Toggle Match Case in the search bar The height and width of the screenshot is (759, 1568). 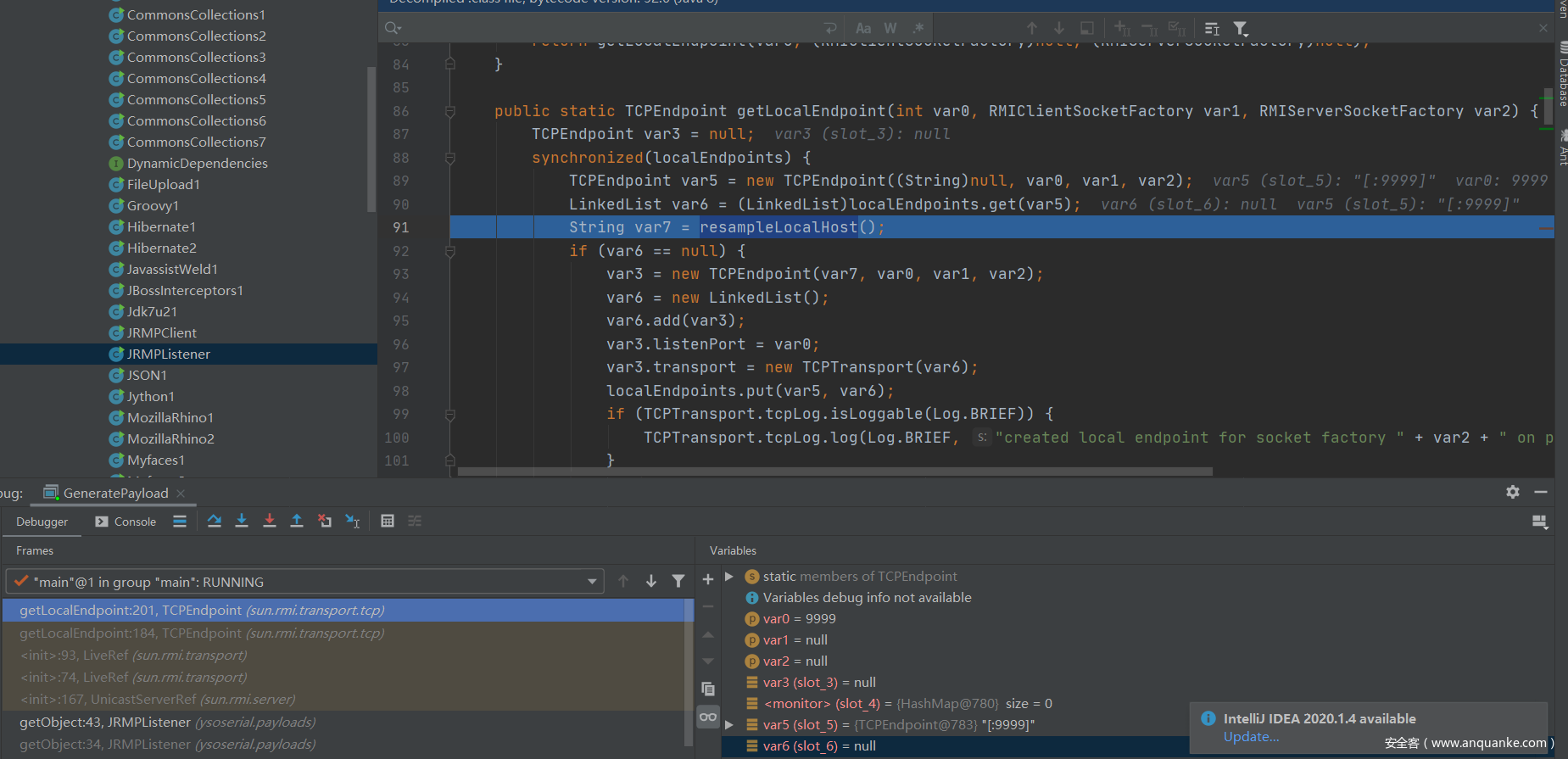click(863, 28)
